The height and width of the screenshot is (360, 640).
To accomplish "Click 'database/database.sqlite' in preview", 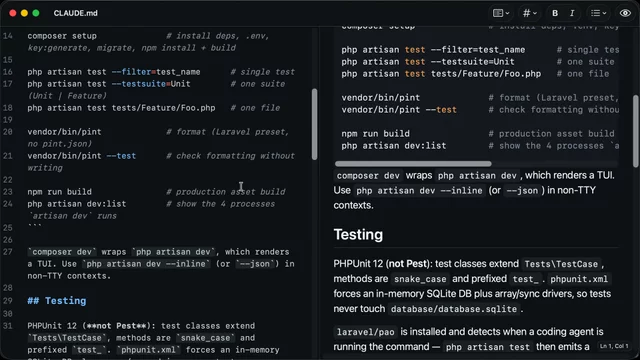I will pyautogui.click(x=454, y=309).
